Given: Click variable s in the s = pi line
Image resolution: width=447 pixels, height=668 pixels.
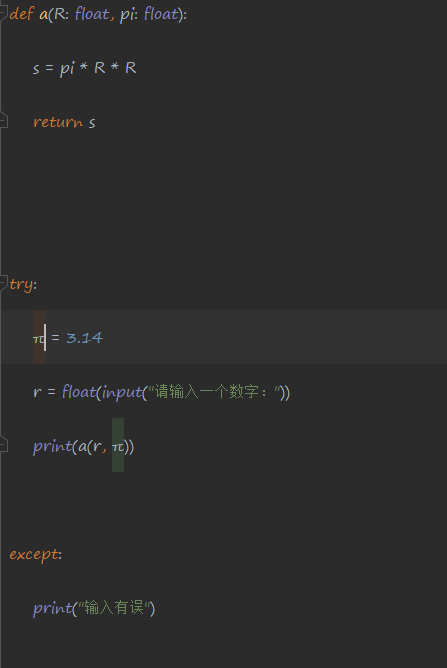Looking at the screenshot, I should (x=36, y=68).
